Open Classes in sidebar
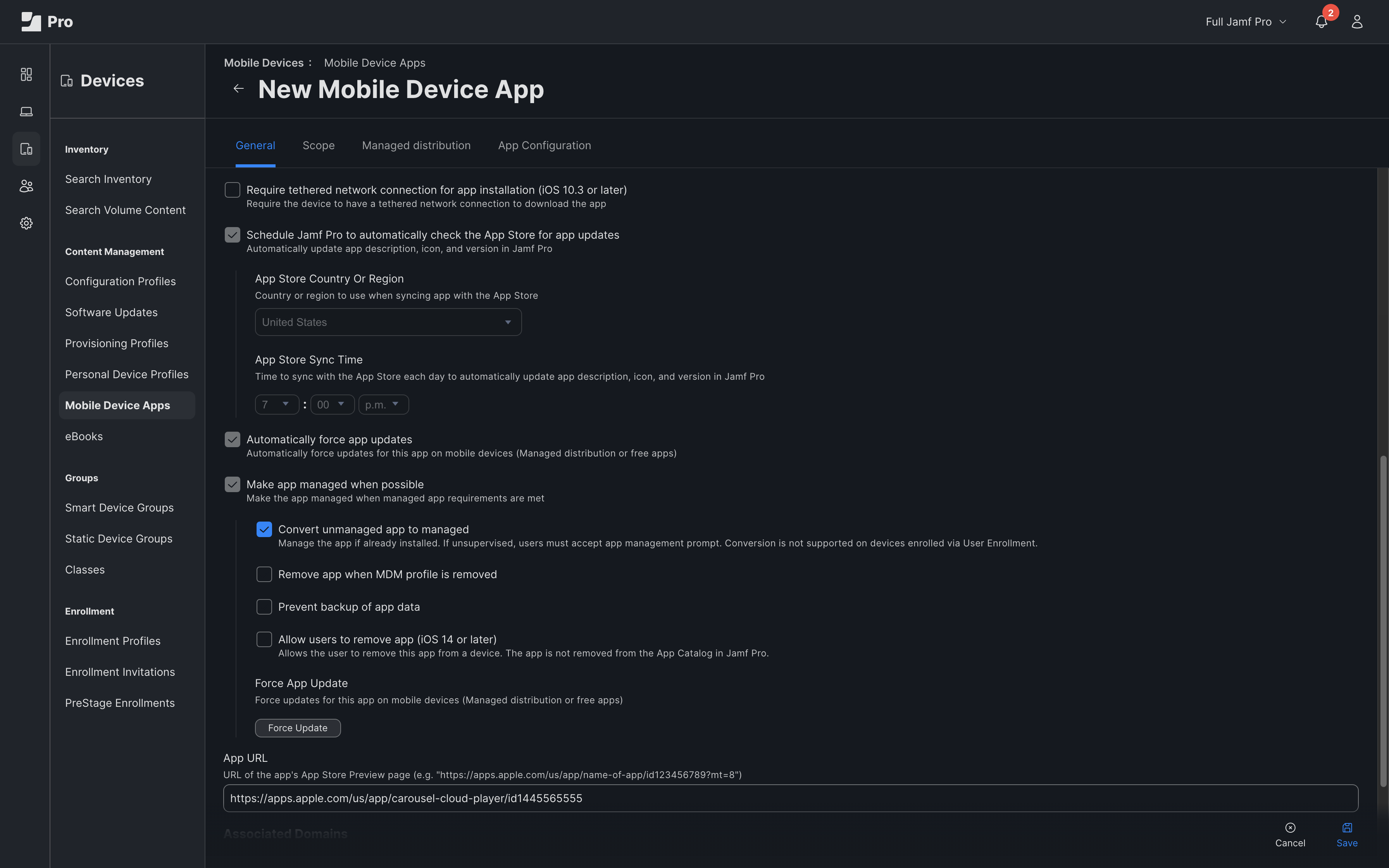Screen dimensions: 1389x868 (x=85, y=570)
